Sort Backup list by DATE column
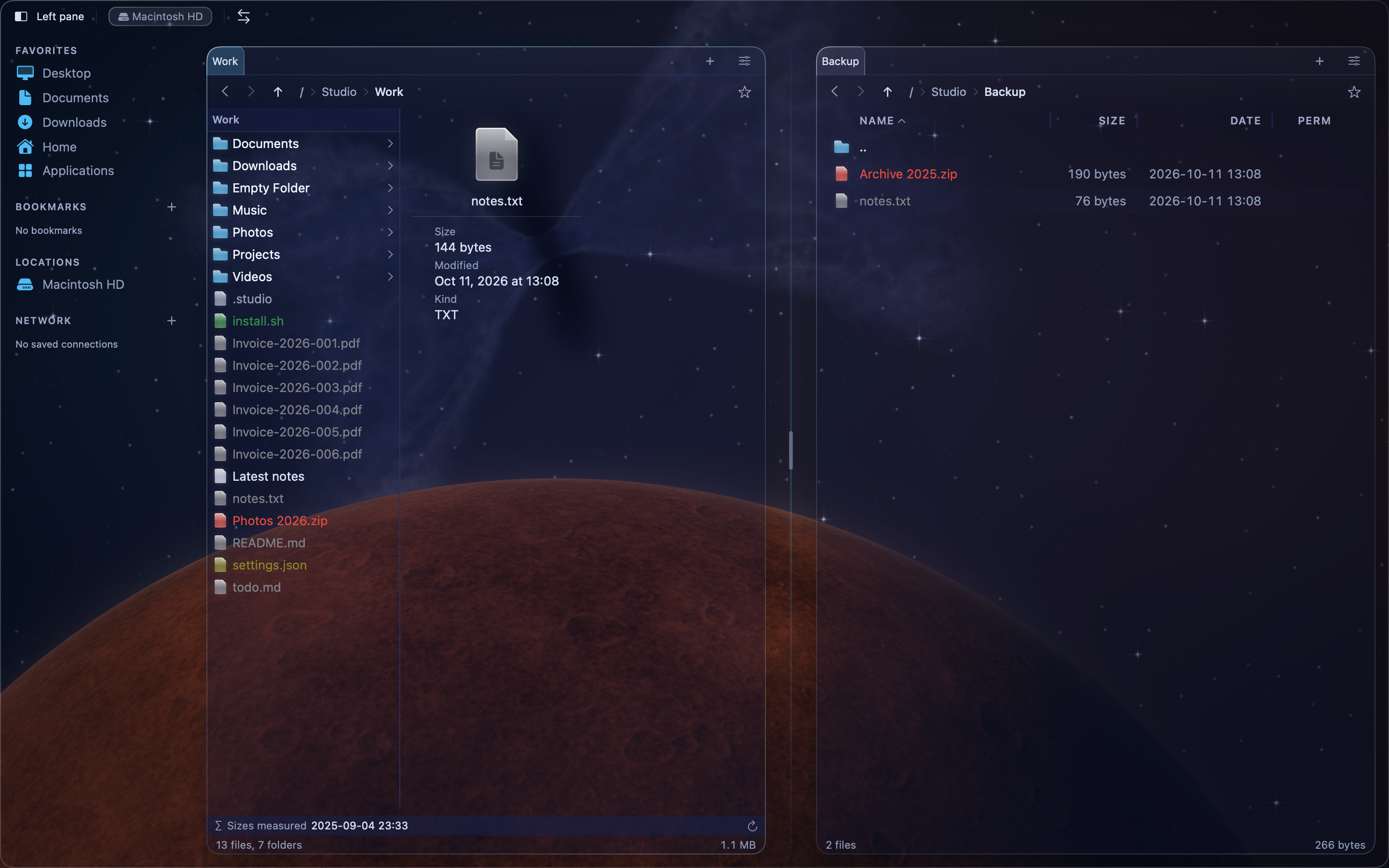Image resolution: width=1389 pixels, height=868 pixels. pyautogui.click(x=1245, y=121)
